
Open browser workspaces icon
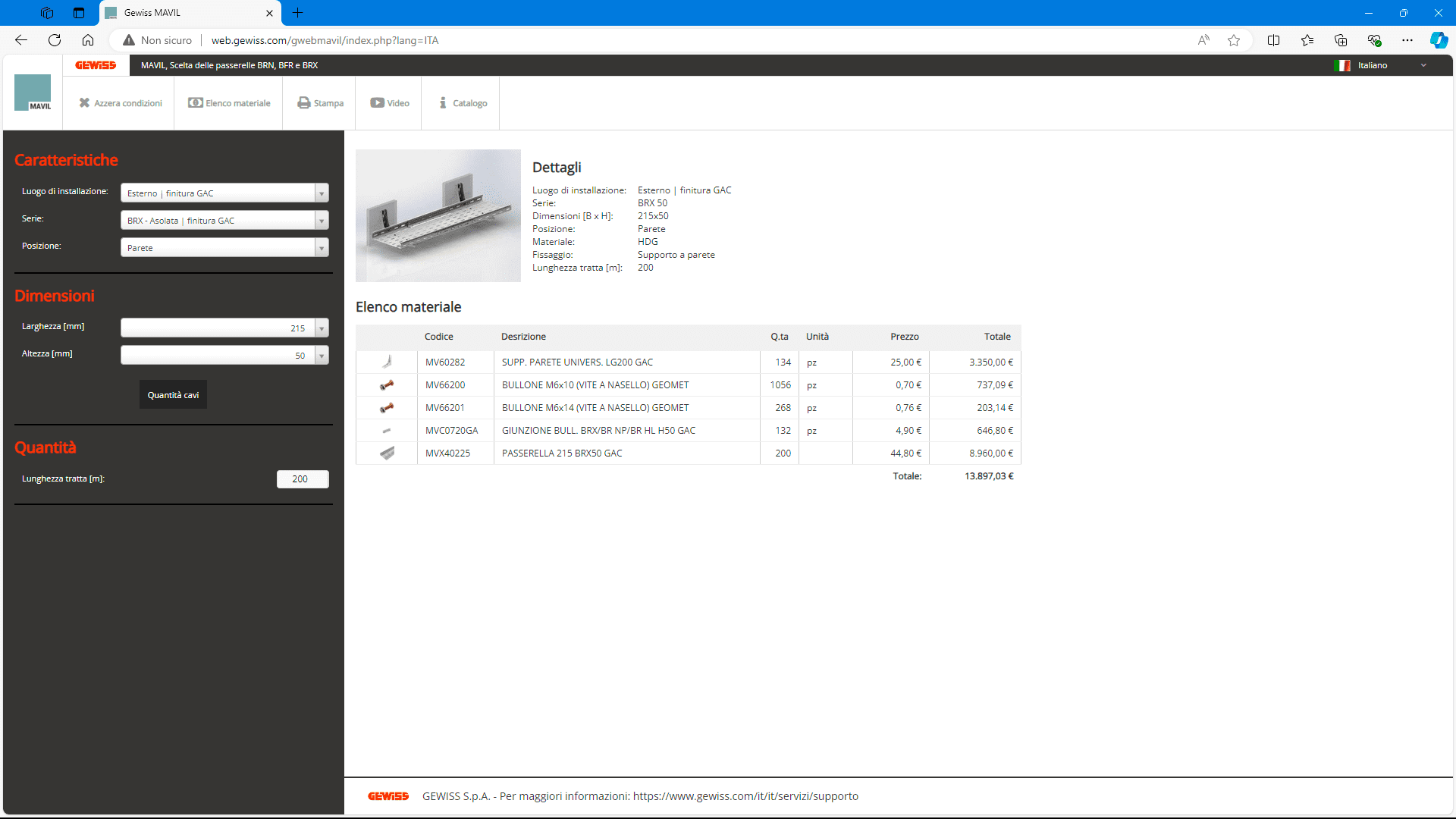pos(47,13)
